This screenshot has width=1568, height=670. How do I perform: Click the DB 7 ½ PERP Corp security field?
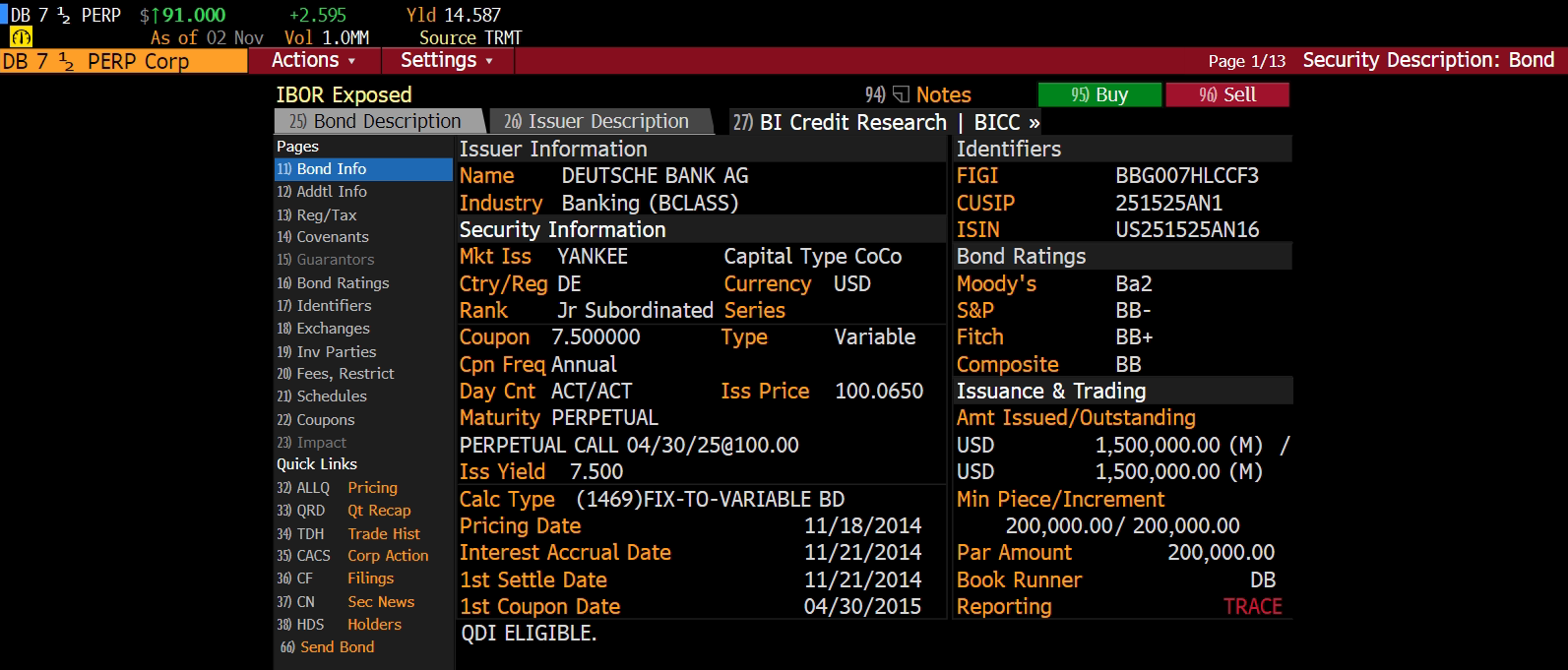pyautogui.click(x=123, y=61)
